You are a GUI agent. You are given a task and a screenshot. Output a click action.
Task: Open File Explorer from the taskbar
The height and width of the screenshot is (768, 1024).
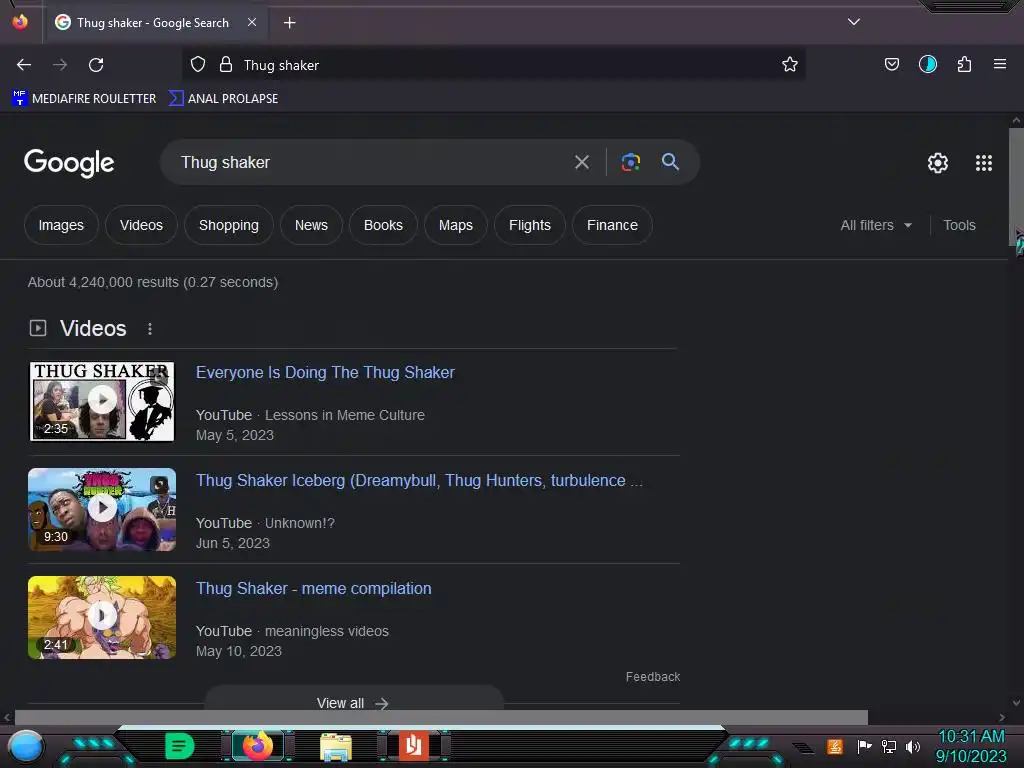(336, 747)
